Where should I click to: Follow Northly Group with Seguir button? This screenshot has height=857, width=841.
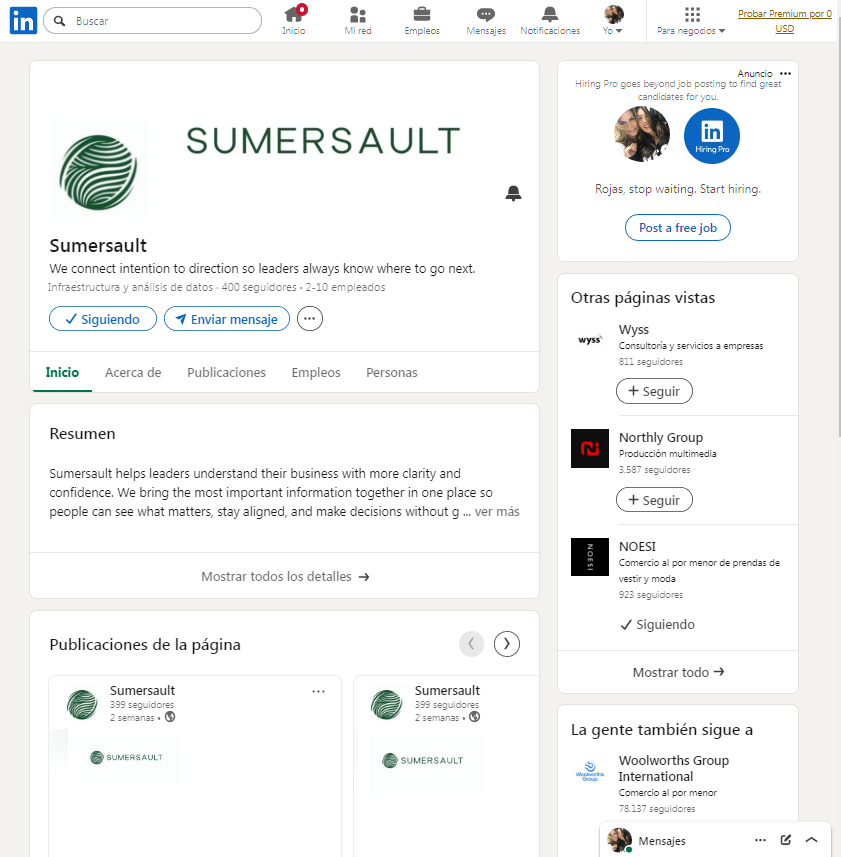pos(654,500)
